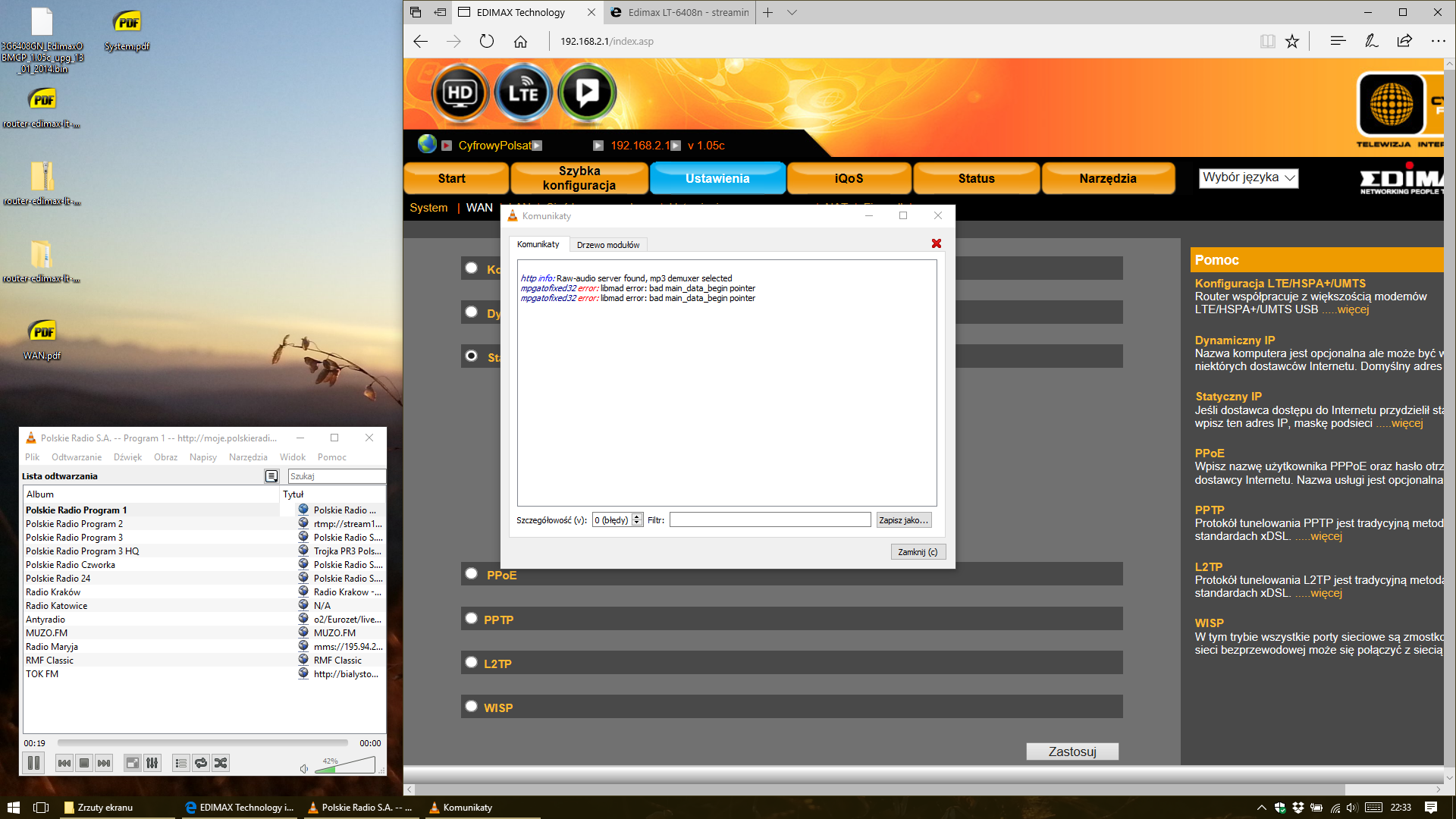This screenshot has width=1456, height=819.
Task: Open Edge web note pen icon
Action: click(1371, 41)
